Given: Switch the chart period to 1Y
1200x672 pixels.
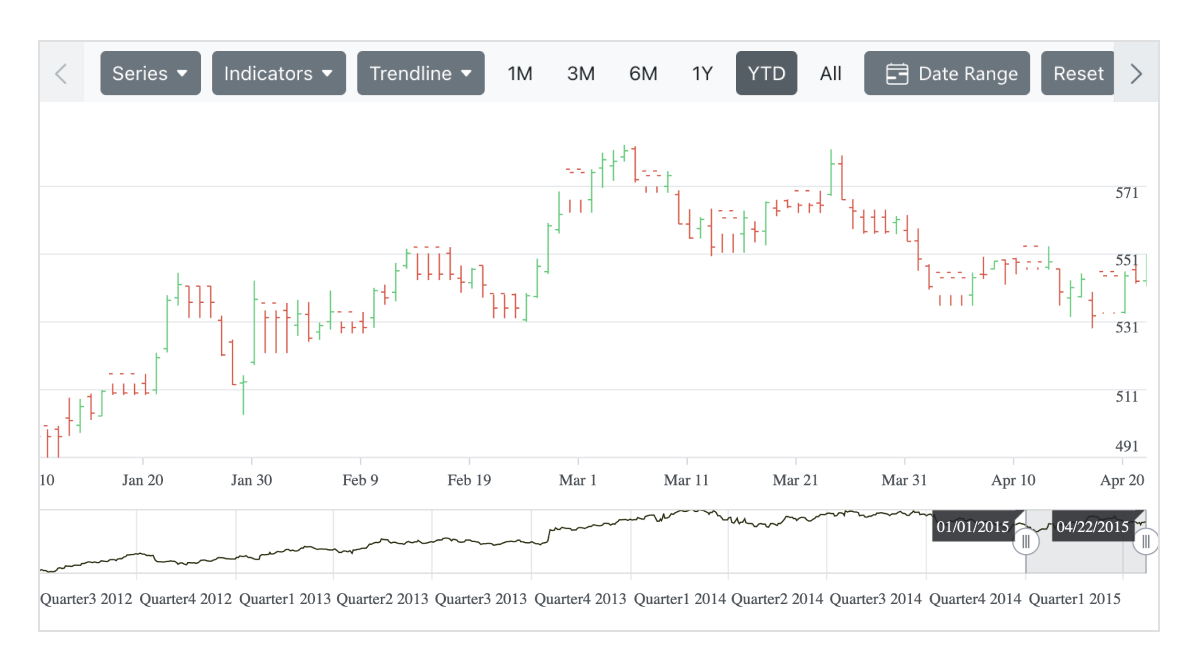Looking at the screenshot, I should pyautogui.click(x=702, y=72).
